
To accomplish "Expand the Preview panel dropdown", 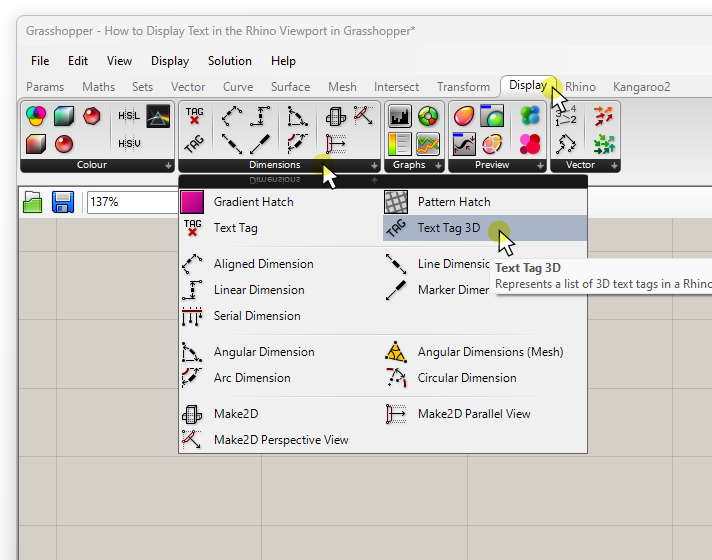I will pos(540,166).
